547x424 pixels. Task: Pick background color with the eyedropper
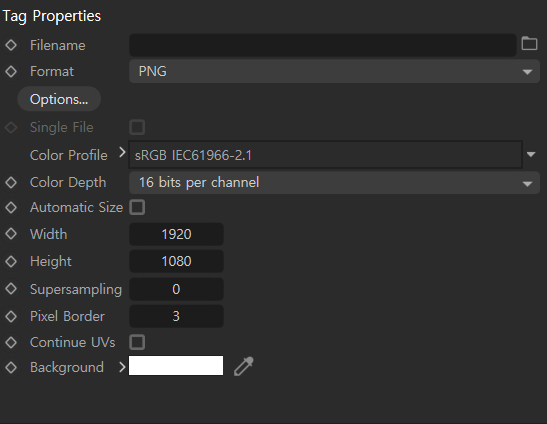coord(244,366)
